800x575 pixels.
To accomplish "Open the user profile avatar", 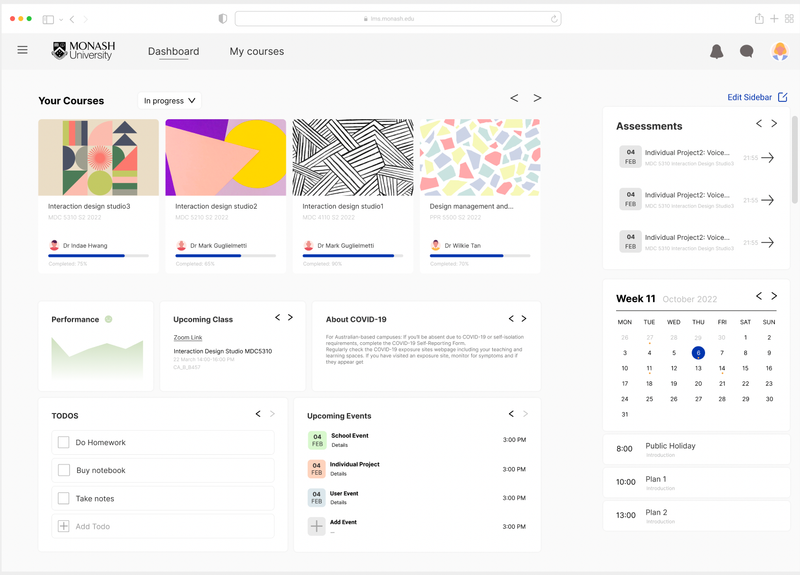I will click(780, 51).
